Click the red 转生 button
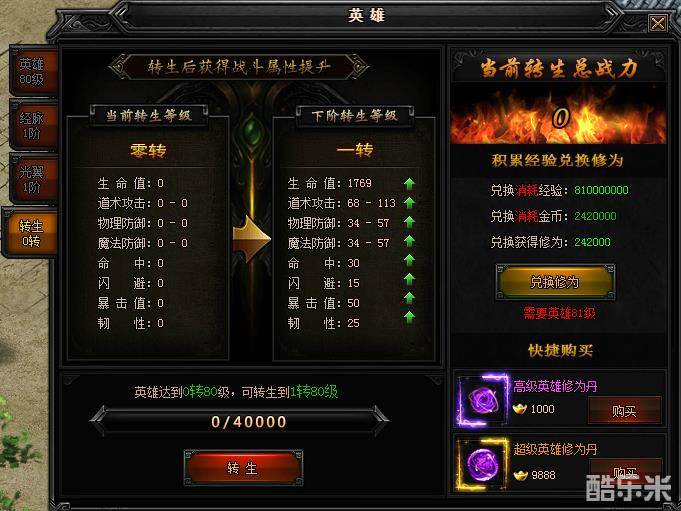The image size is (681, 511). [243, 468]
